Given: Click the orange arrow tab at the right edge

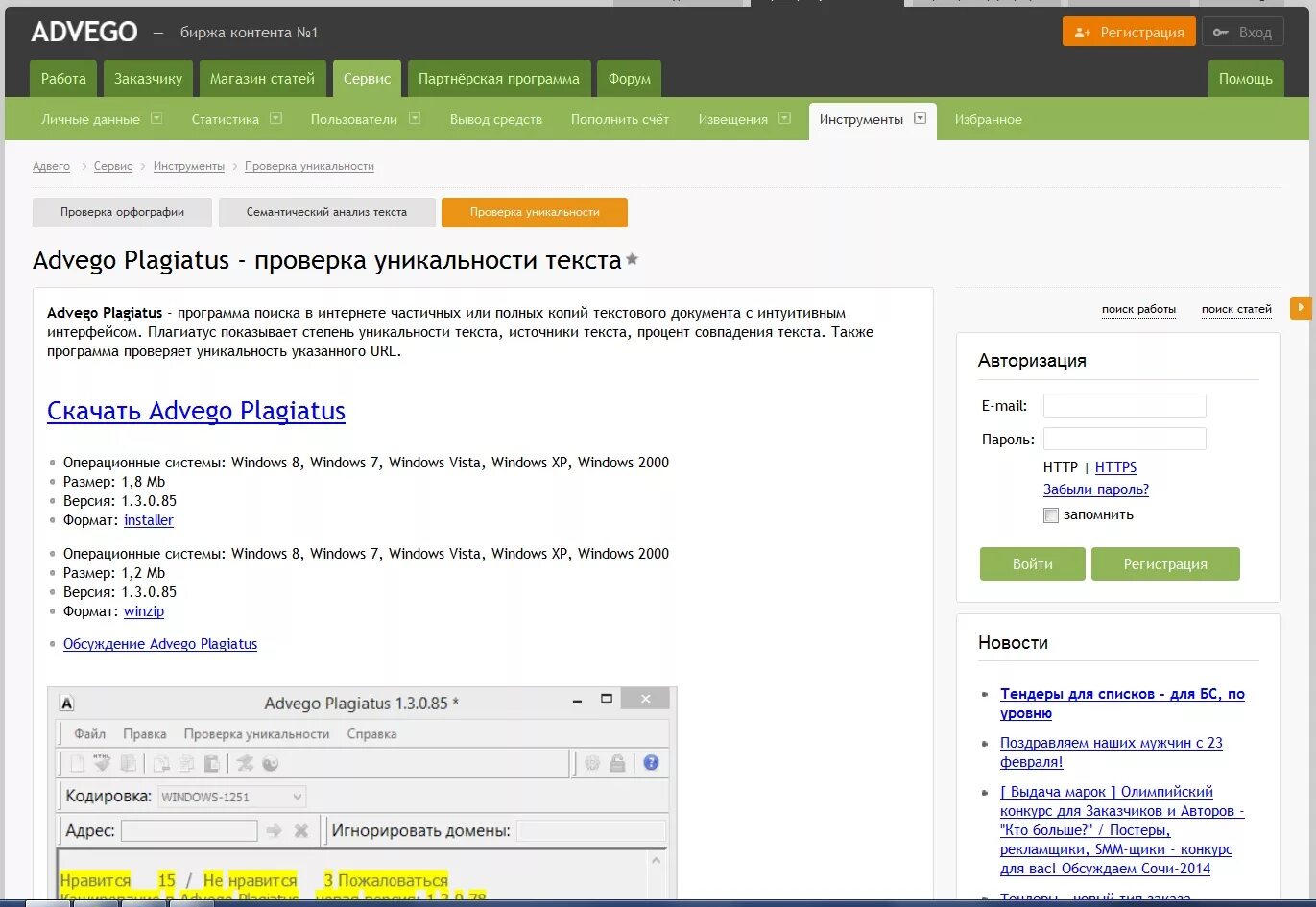Looking at the screenshot, I should point(1301,308).
